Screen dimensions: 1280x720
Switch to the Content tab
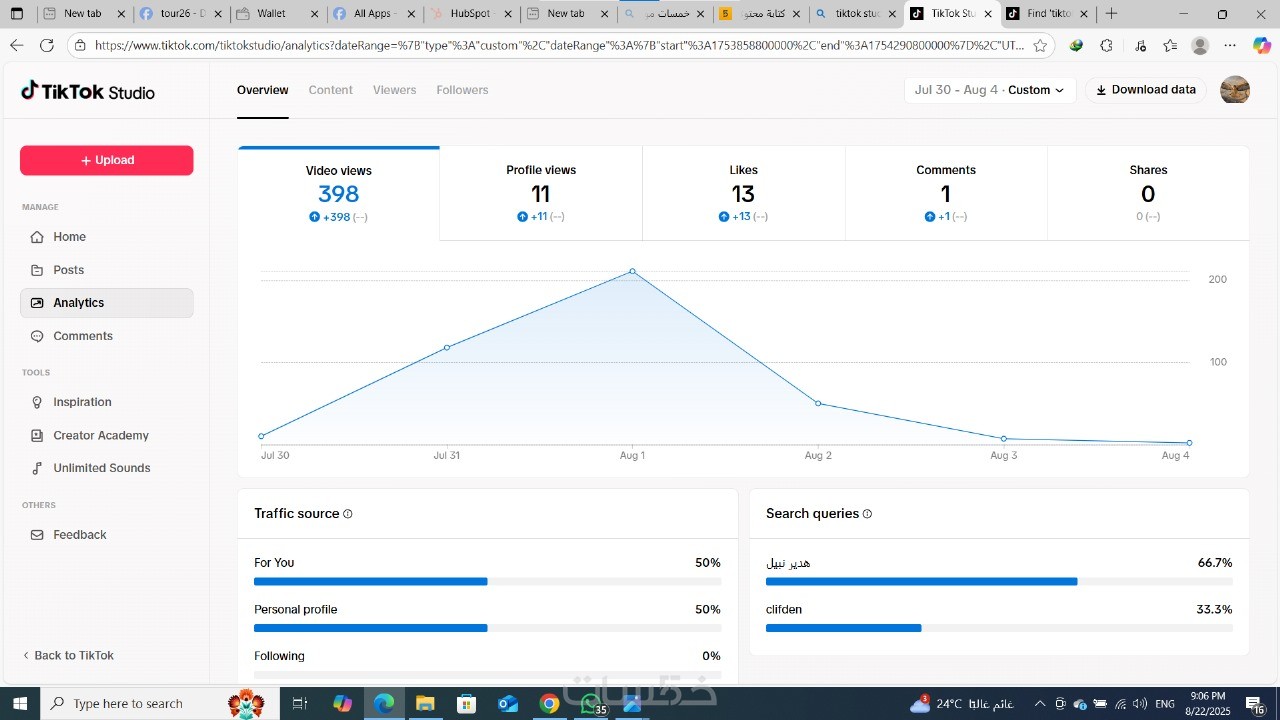(x=330, y=90)
